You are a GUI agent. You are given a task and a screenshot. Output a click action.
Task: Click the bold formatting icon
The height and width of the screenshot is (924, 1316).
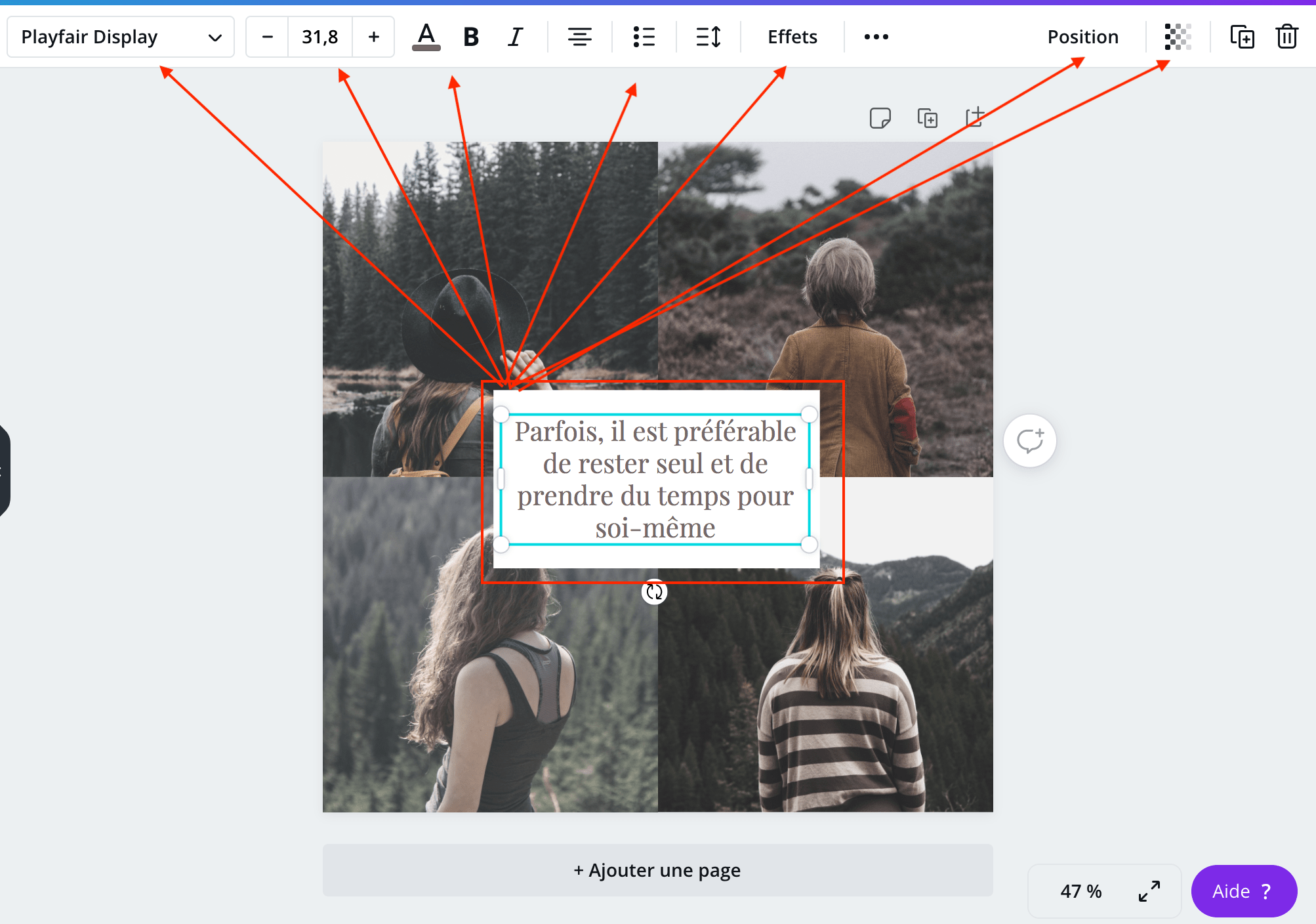click(x=471, y=38)
